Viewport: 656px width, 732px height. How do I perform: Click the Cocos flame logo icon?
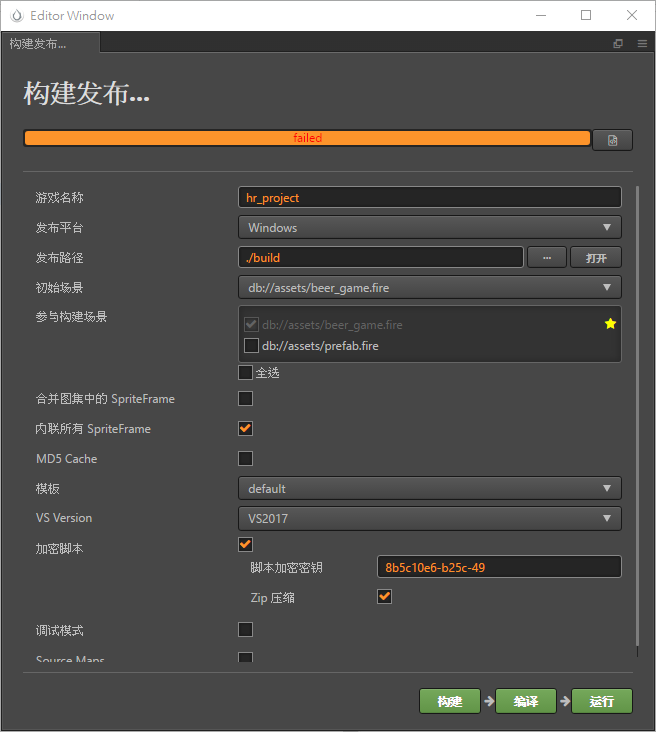[x=17, y=15]
